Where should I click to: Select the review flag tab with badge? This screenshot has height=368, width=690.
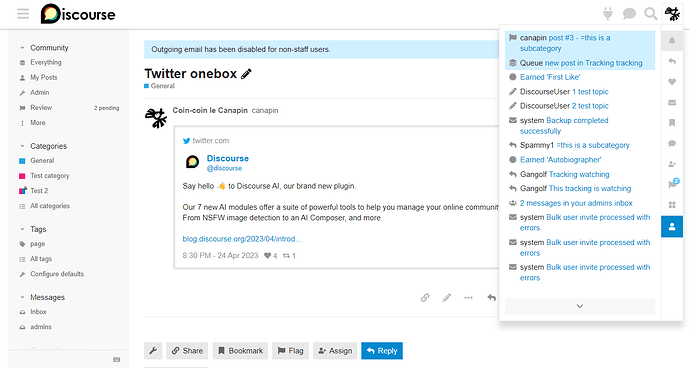[672, 184]
